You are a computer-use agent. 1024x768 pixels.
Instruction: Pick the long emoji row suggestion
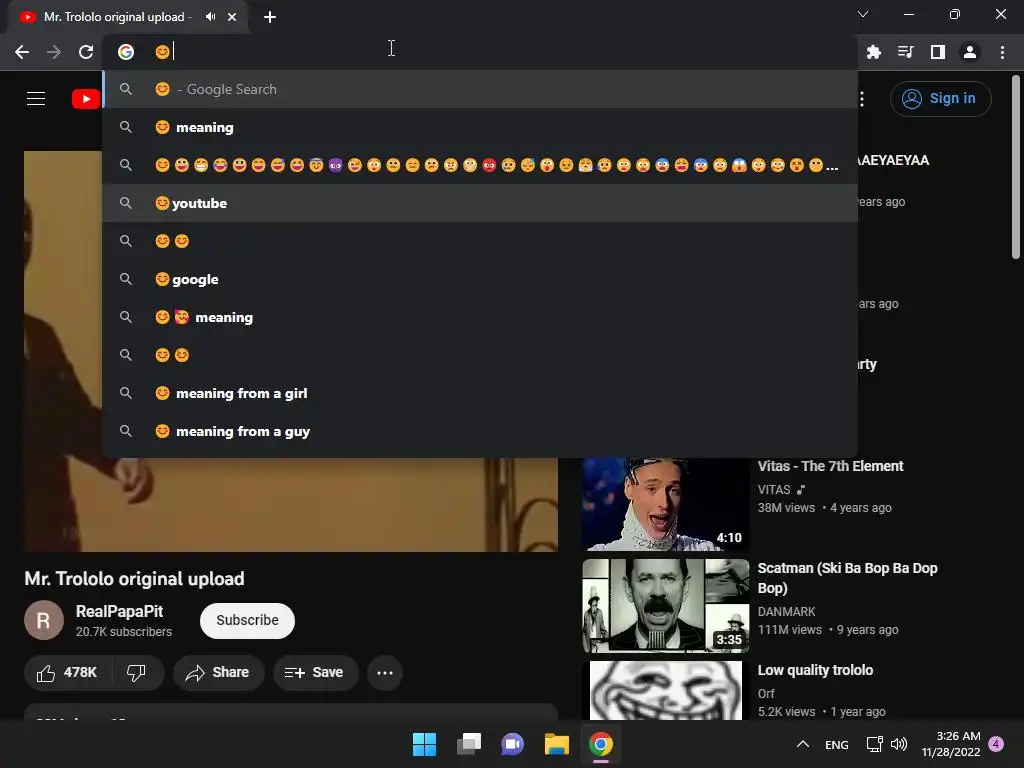480,165
